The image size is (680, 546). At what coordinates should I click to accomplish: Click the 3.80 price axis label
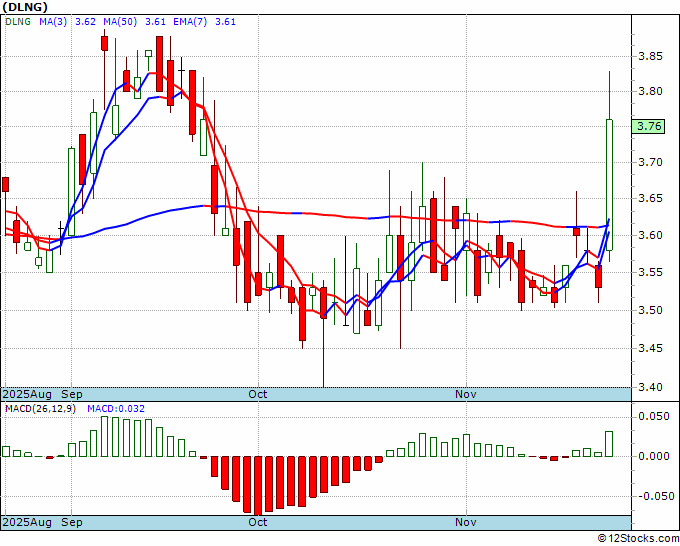point(650,92)
